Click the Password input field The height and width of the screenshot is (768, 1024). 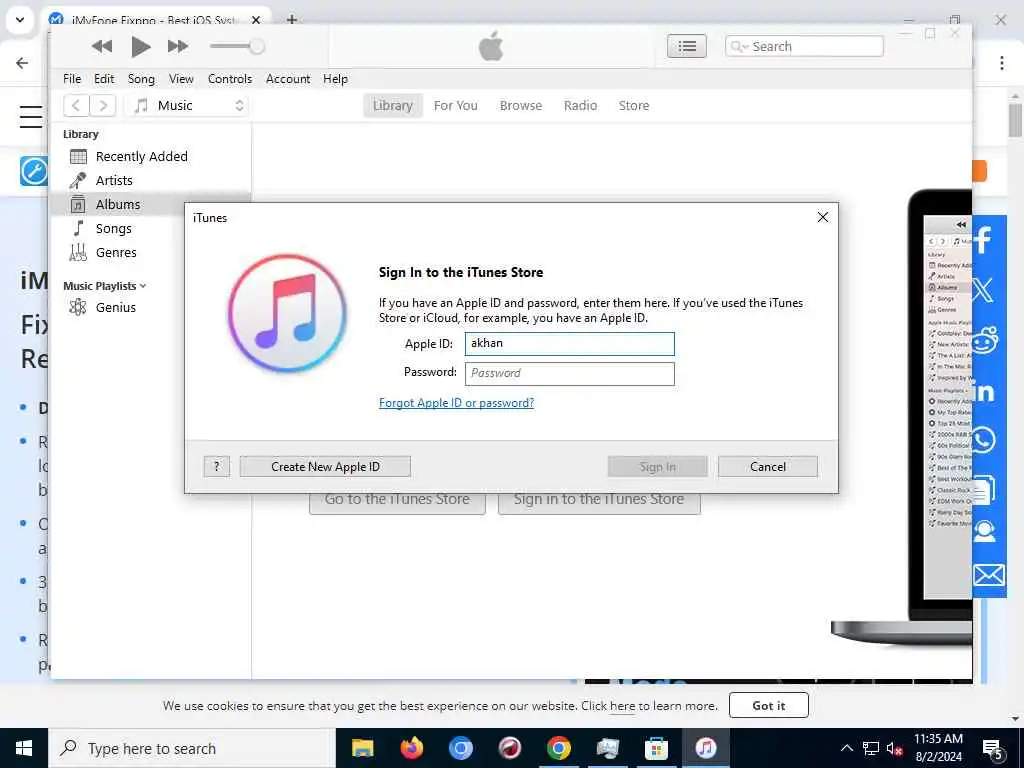click(569, 374)
